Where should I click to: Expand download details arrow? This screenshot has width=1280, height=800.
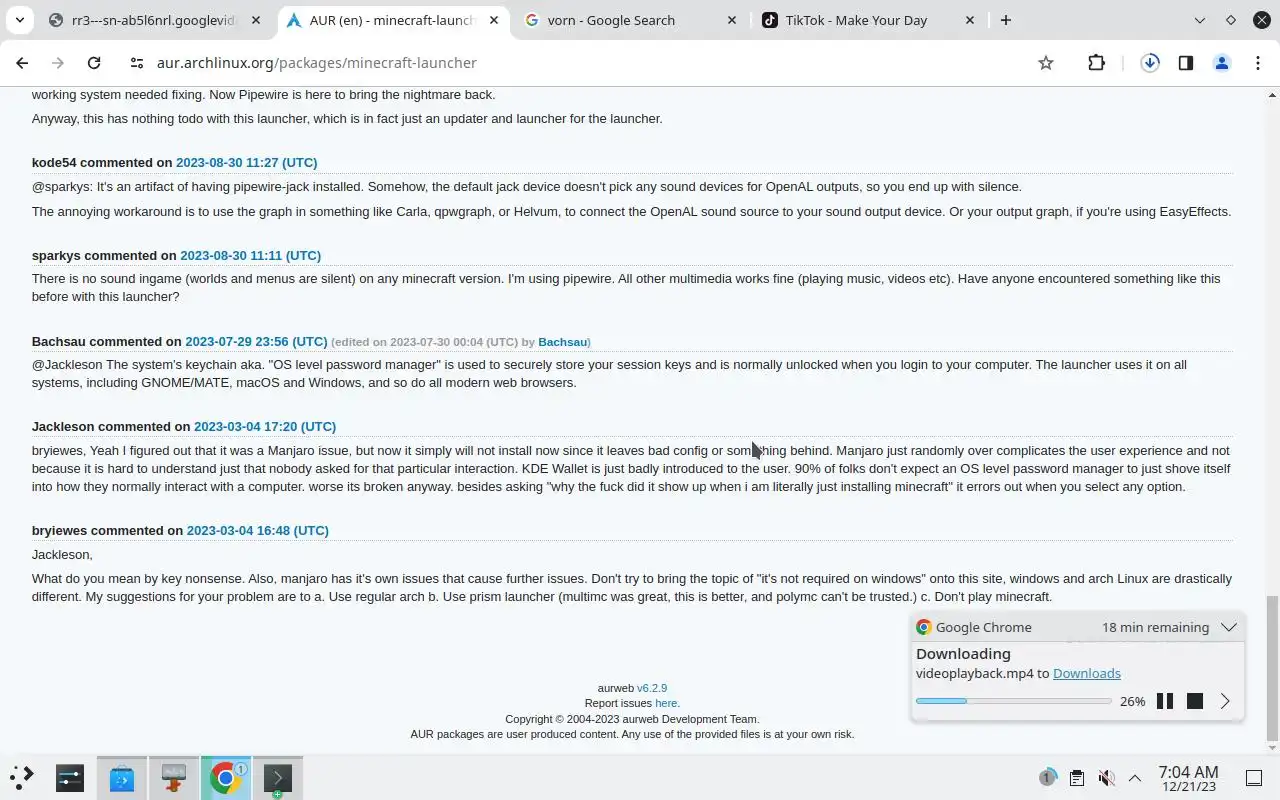pos(1225,701)
